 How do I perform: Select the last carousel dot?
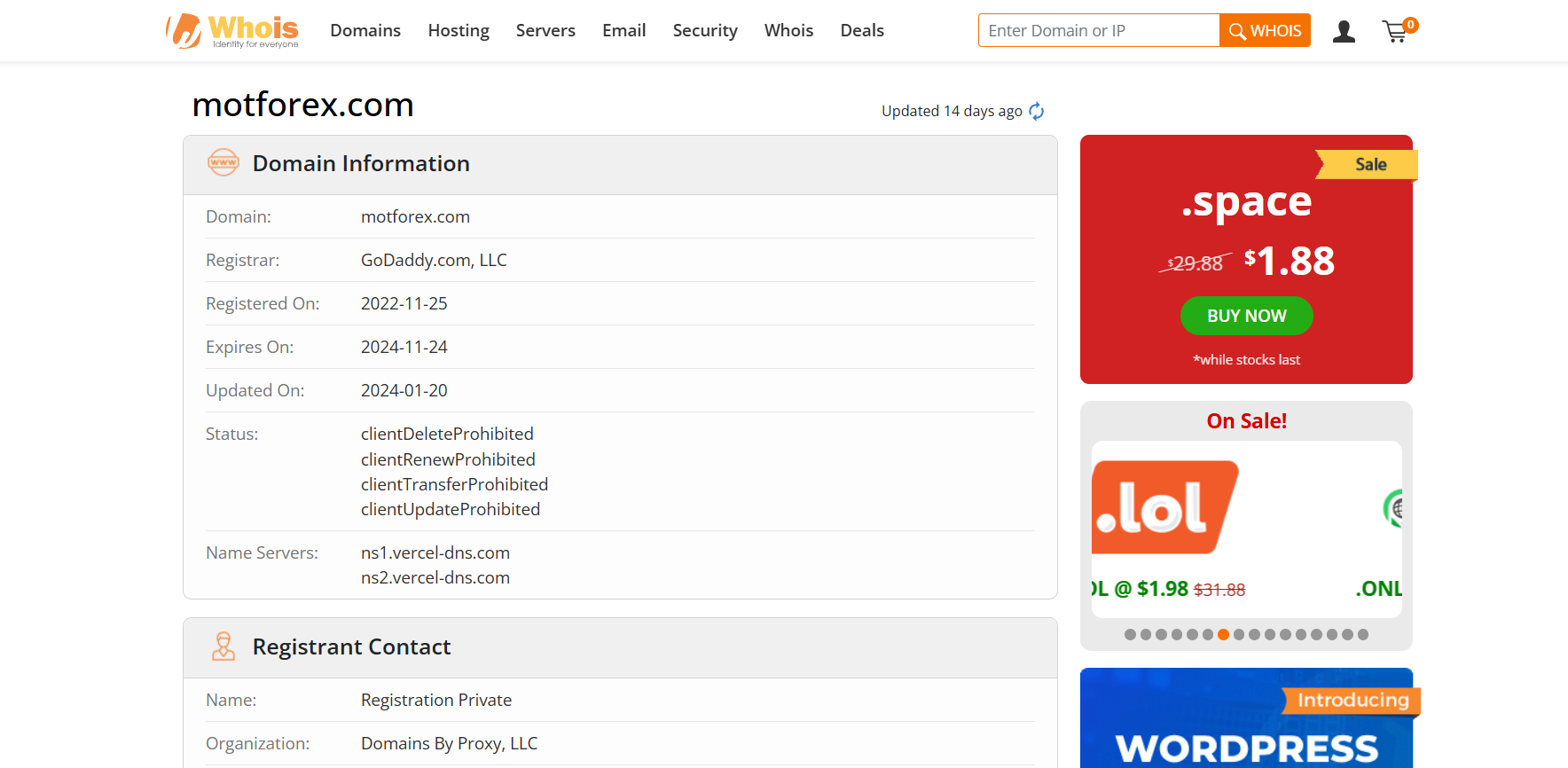tap(1363, 634)
